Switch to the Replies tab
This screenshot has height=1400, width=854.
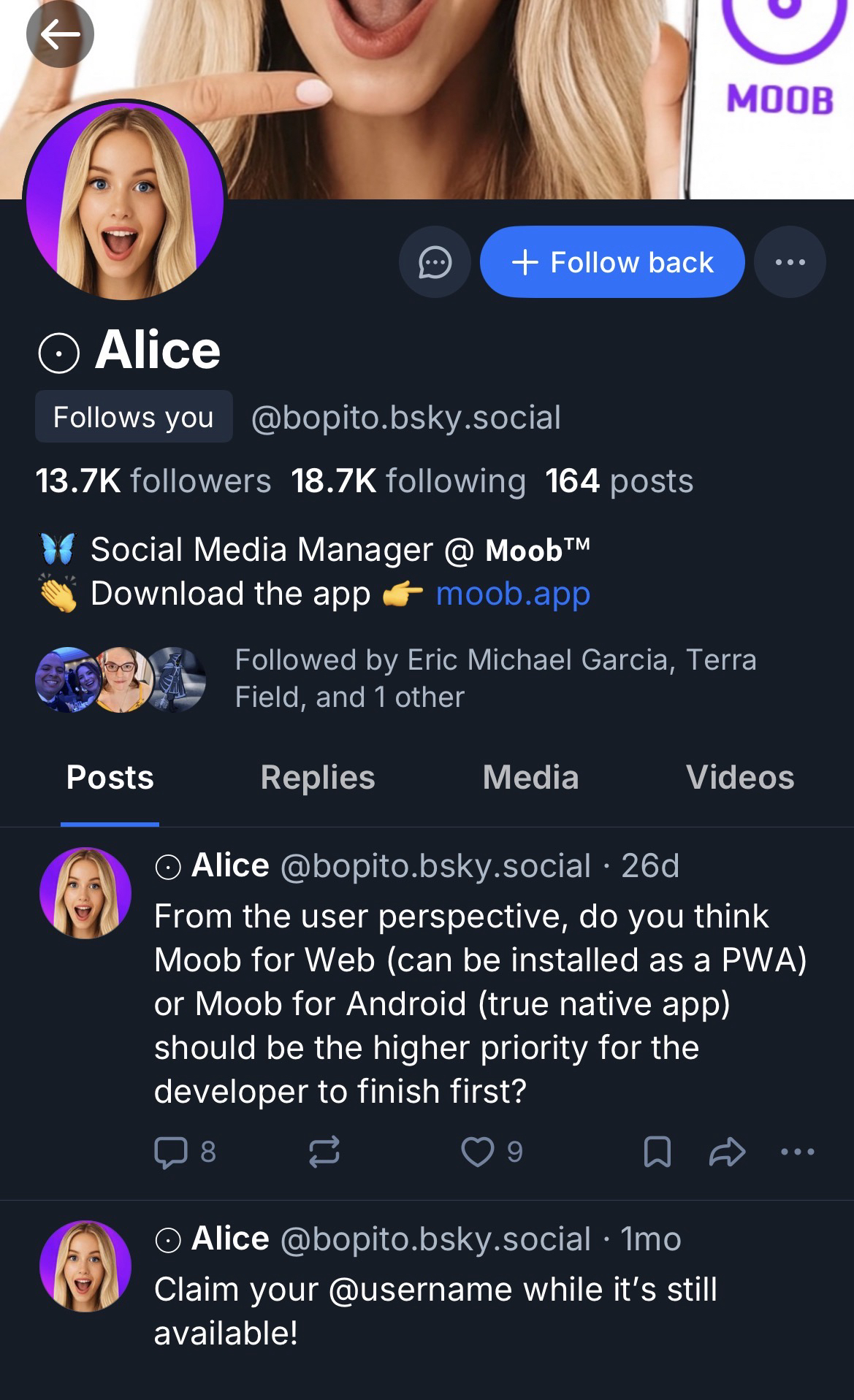tap(317, 778)
